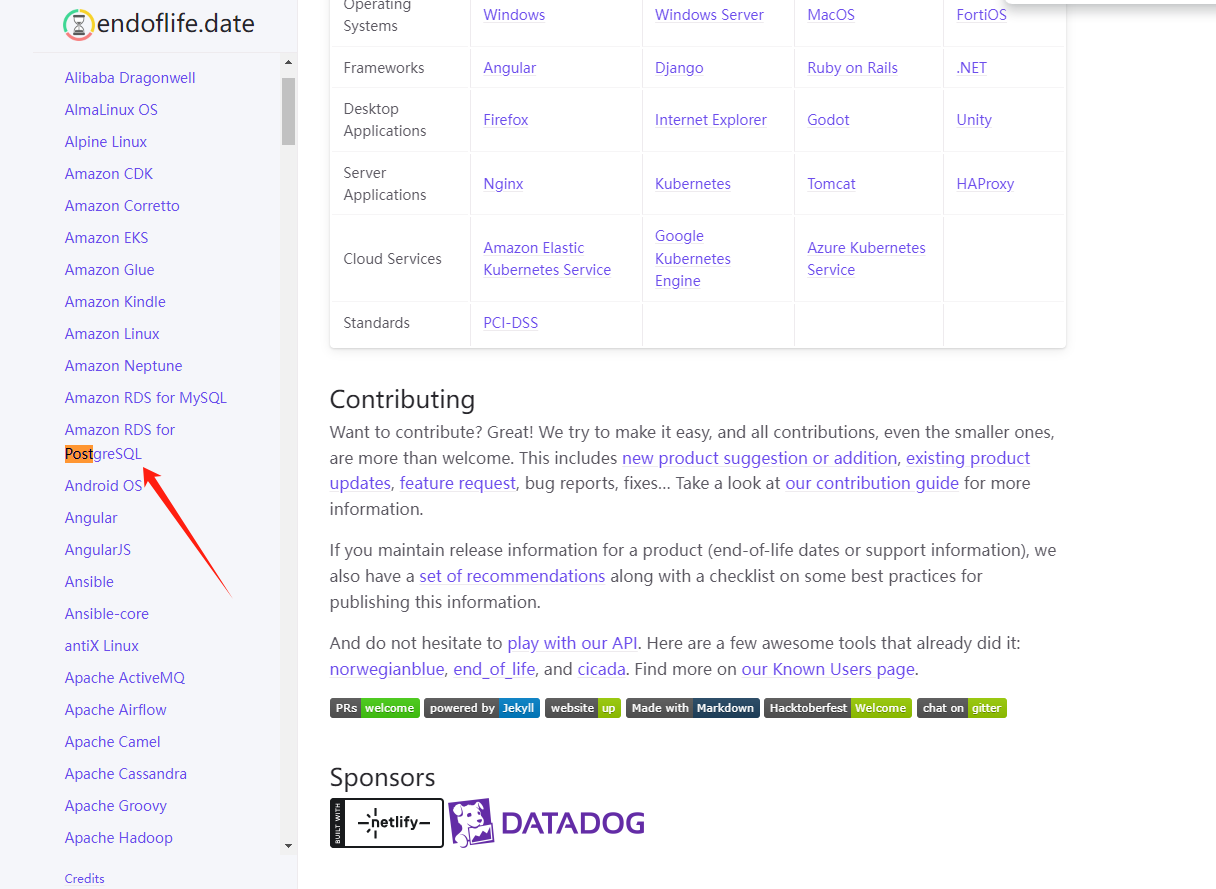Screen dimensions: 1216x889
Task: Click the website up status badge
Action: (583, 708)
